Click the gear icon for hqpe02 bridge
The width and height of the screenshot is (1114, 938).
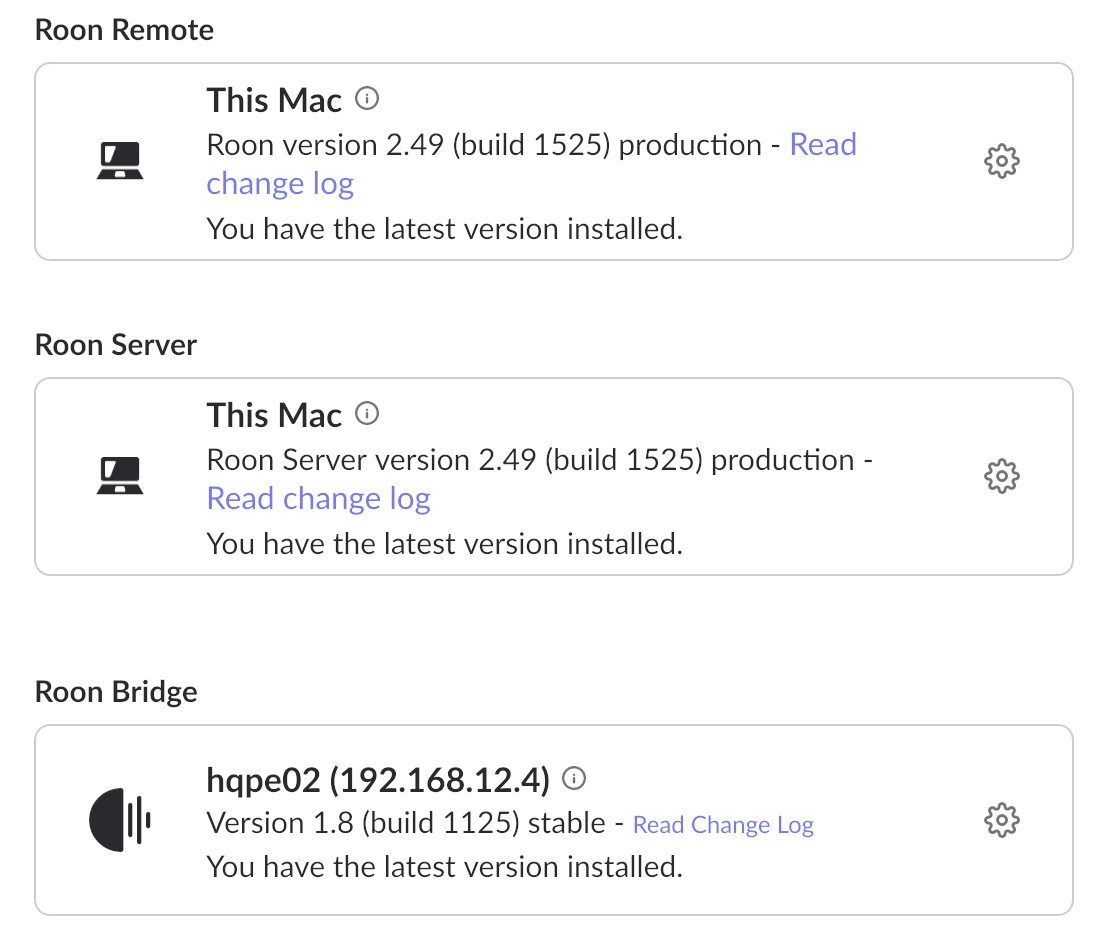point(1001,821)
